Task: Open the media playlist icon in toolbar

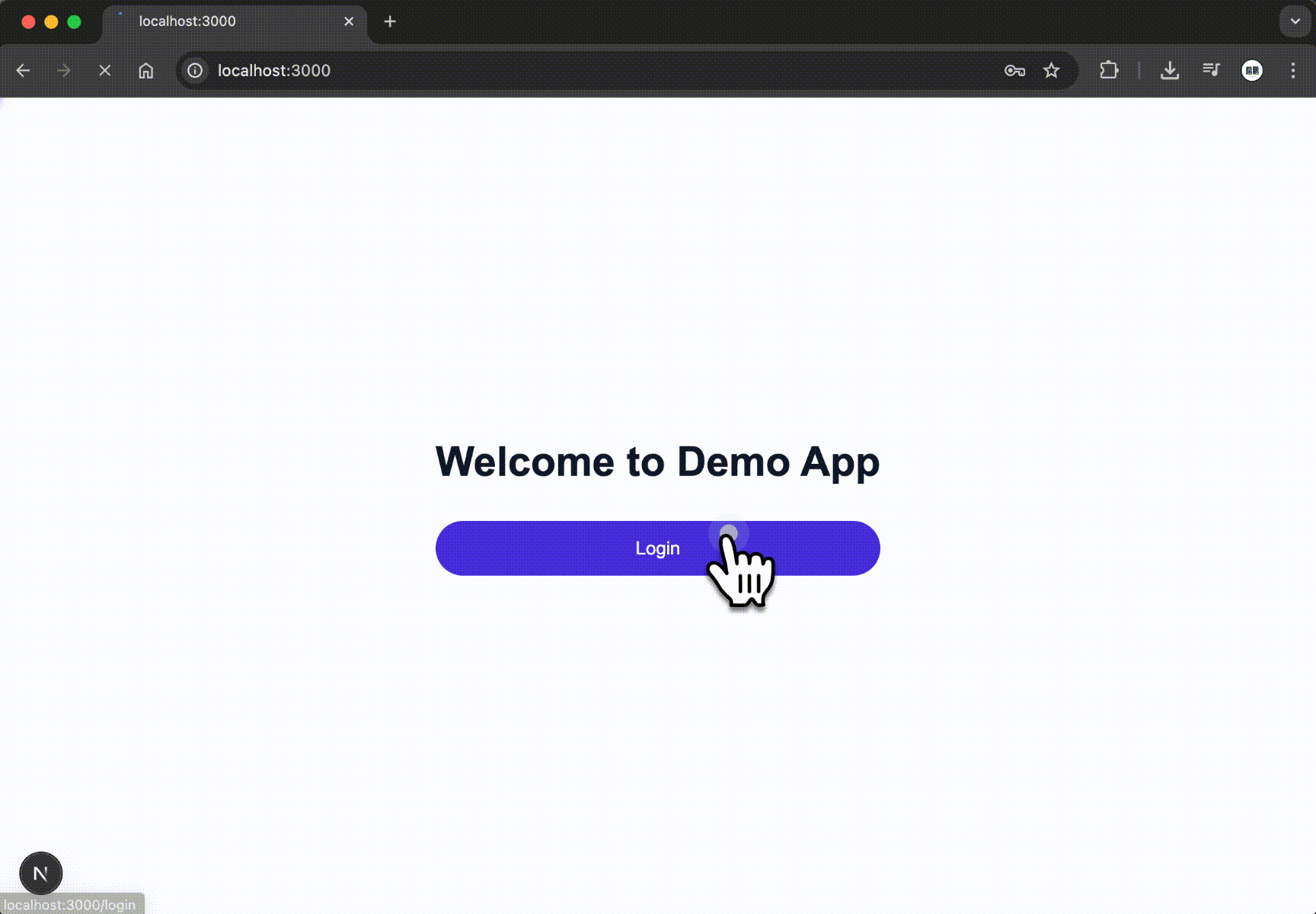Action: (1212, 70)
